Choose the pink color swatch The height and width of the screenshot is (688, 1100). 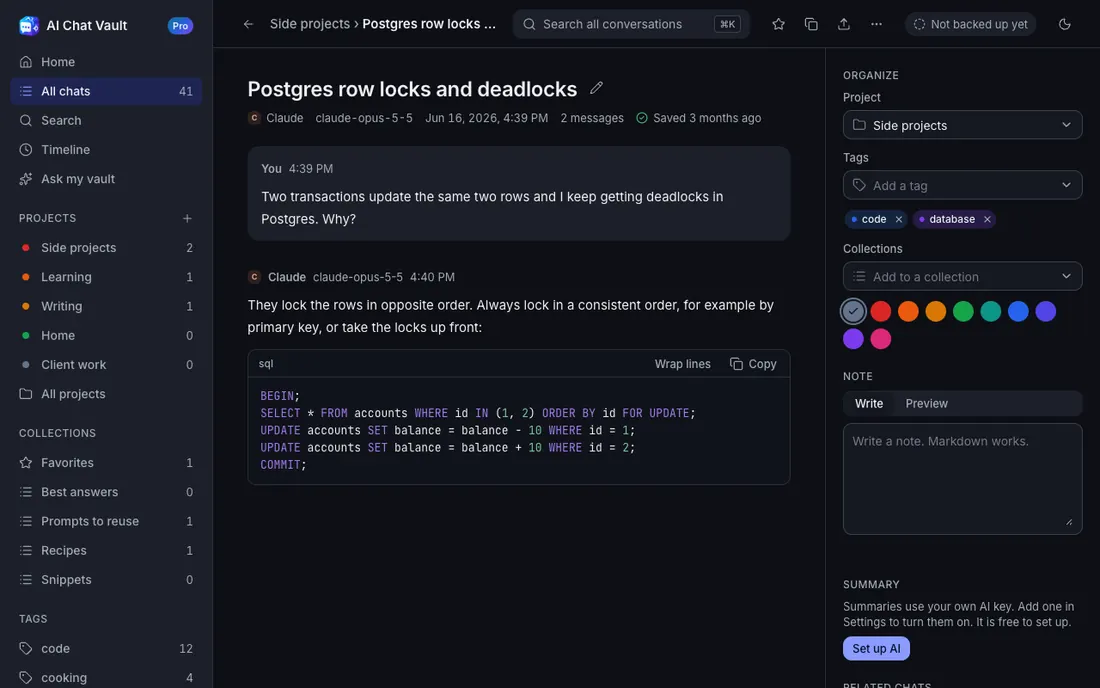pyautogui.click(x=880, y=339)
